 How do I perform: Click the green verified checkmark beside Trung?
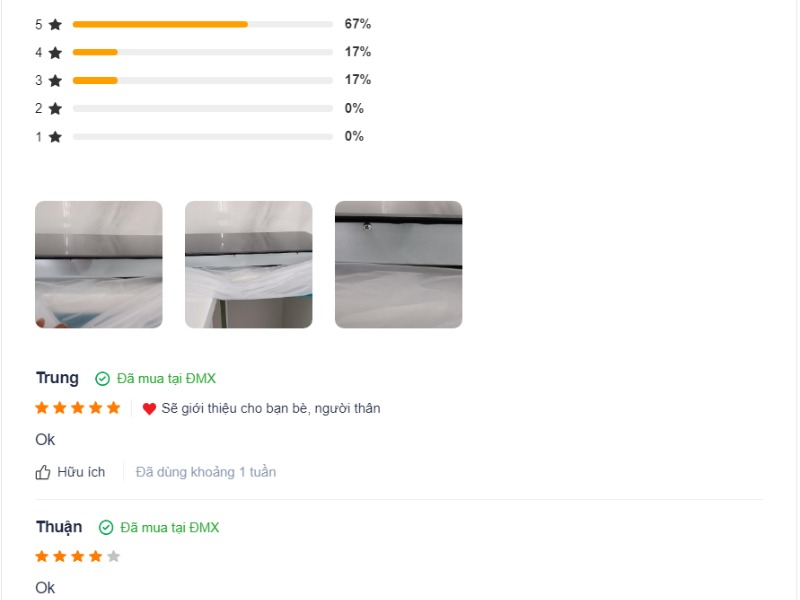pyautogui.click(x=103, y=379)
